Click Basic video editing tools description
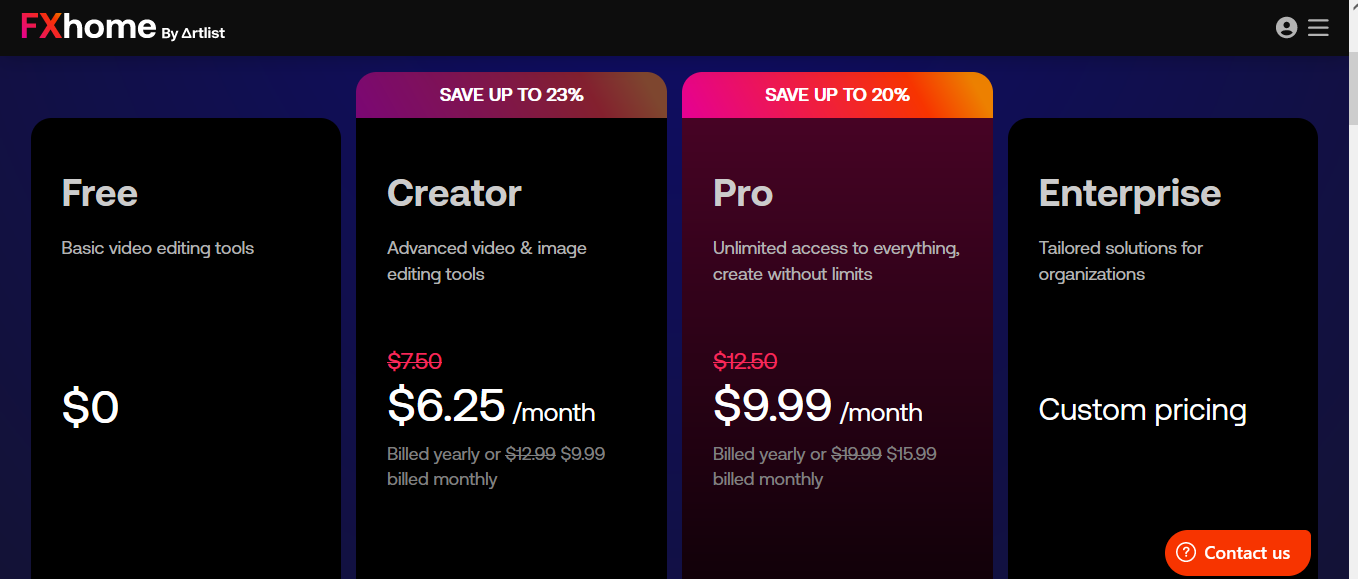 158,248
